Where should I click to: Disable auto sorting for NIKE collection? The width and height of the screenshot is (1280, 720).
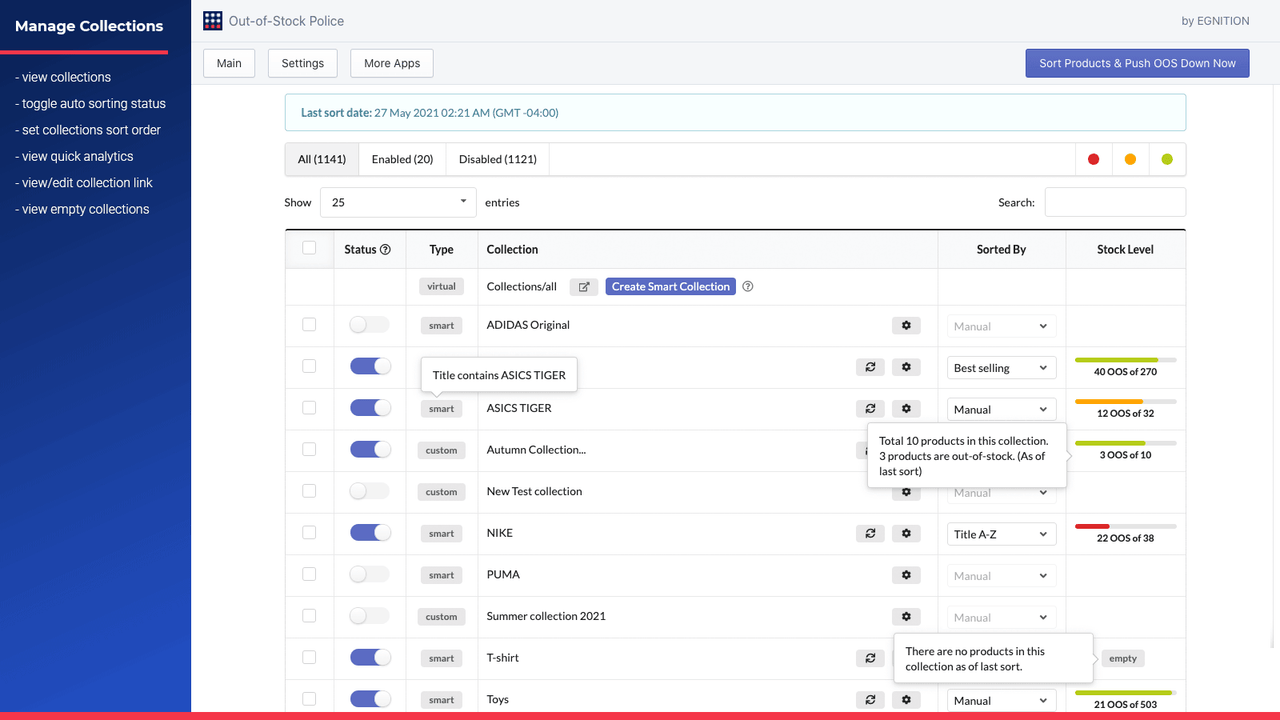click(x=369, y=532)
